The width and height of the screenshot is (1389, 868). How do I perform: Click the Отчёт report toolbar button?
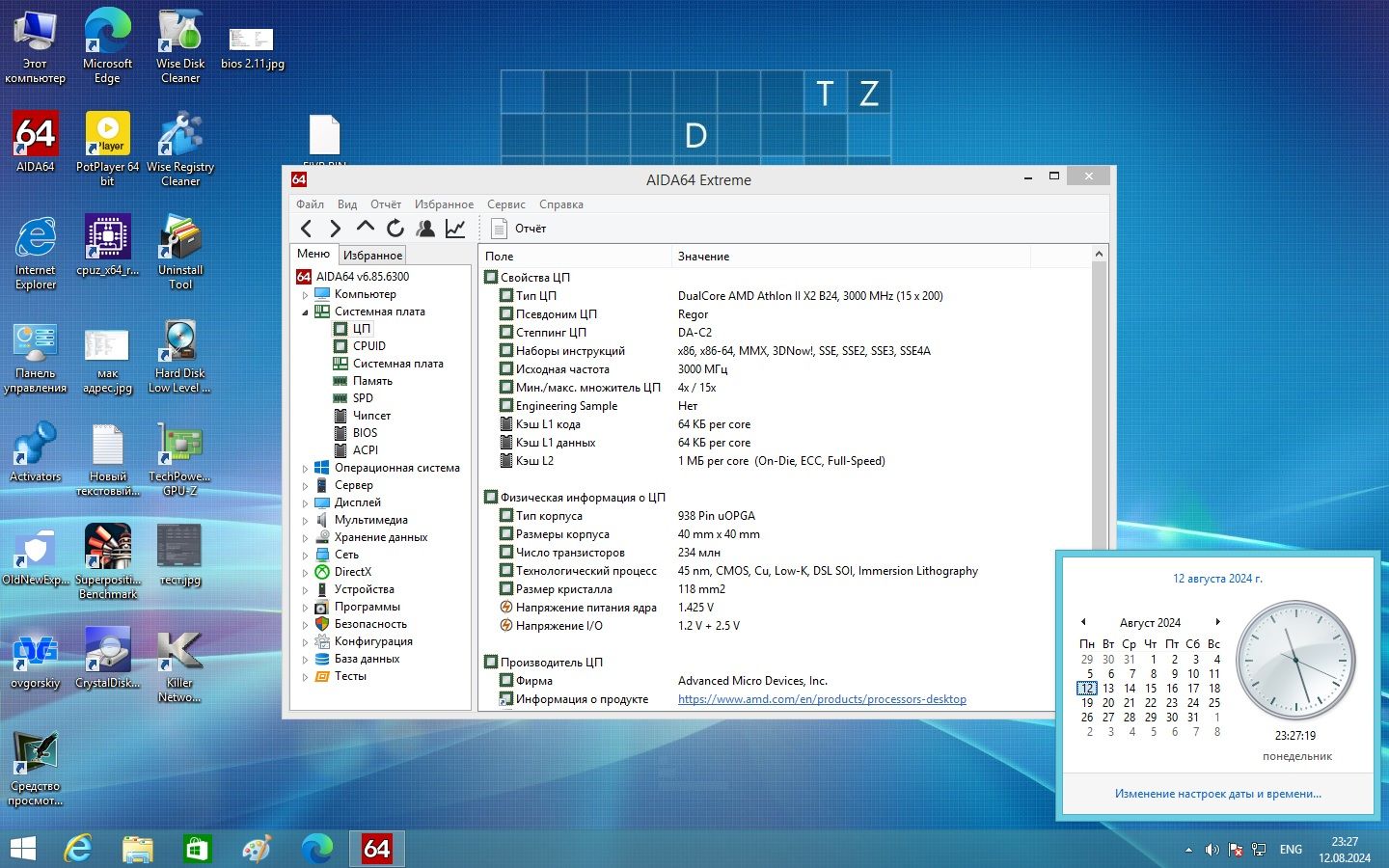(x=519, y=229)
